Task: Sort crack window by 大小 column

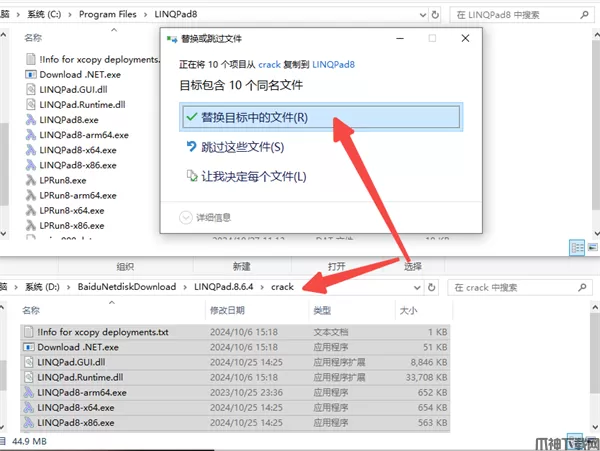Action: pyautogui.click(x=408, y=310)
